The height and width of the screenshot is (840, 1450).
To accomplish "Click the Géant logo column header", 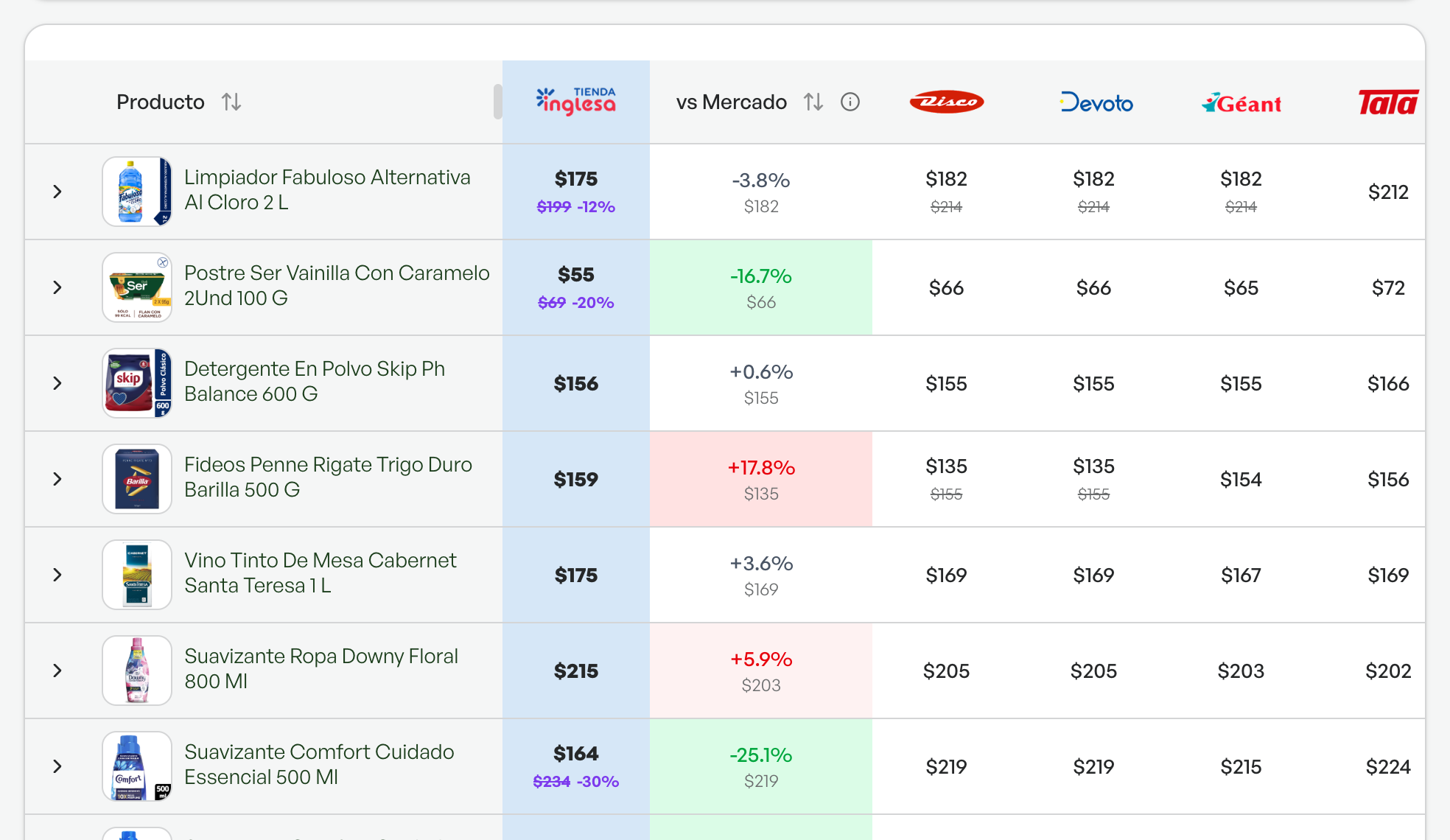I will point(1241,103).
